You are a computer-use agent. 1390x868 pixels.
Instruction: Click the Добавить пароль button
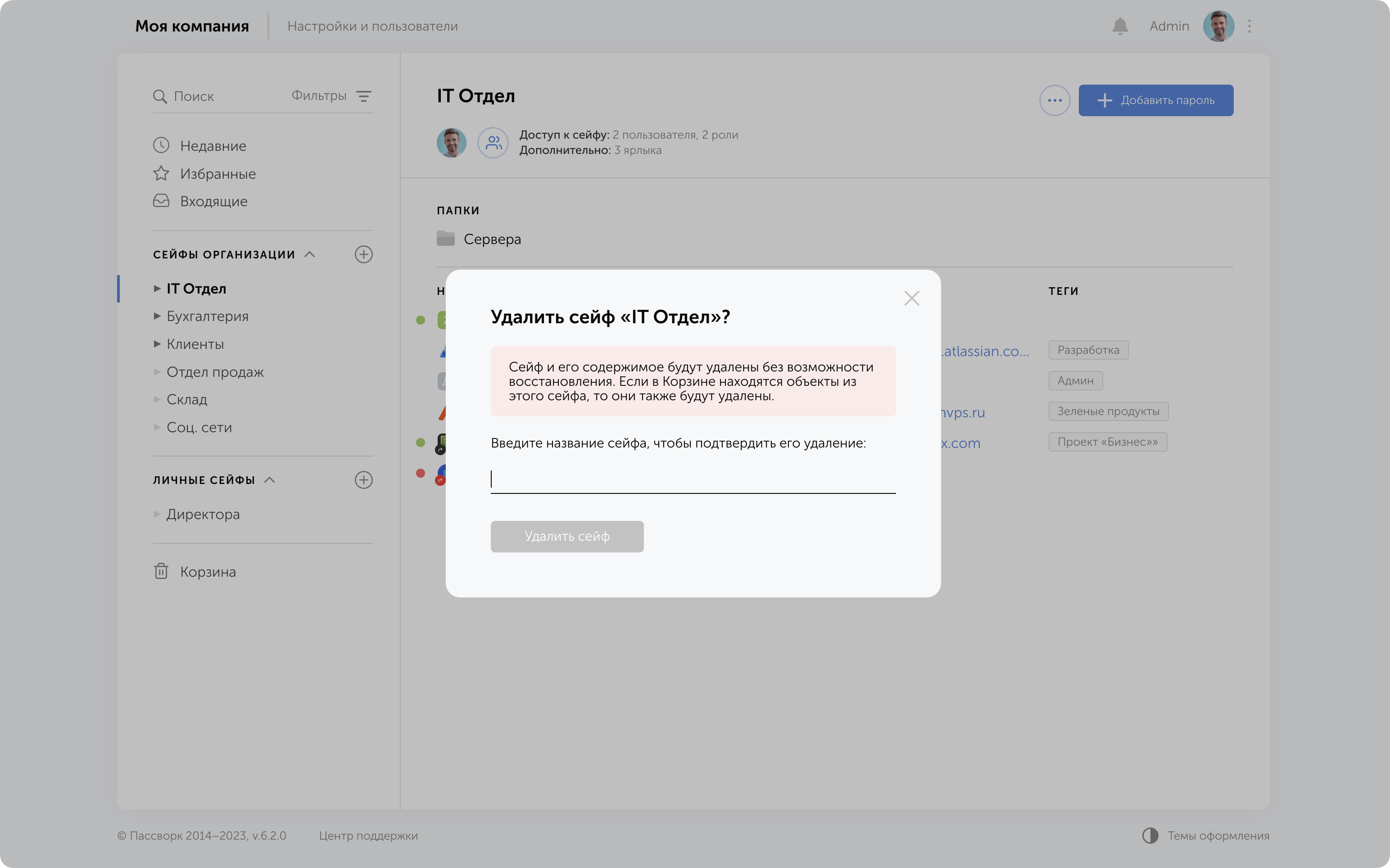1155,100
